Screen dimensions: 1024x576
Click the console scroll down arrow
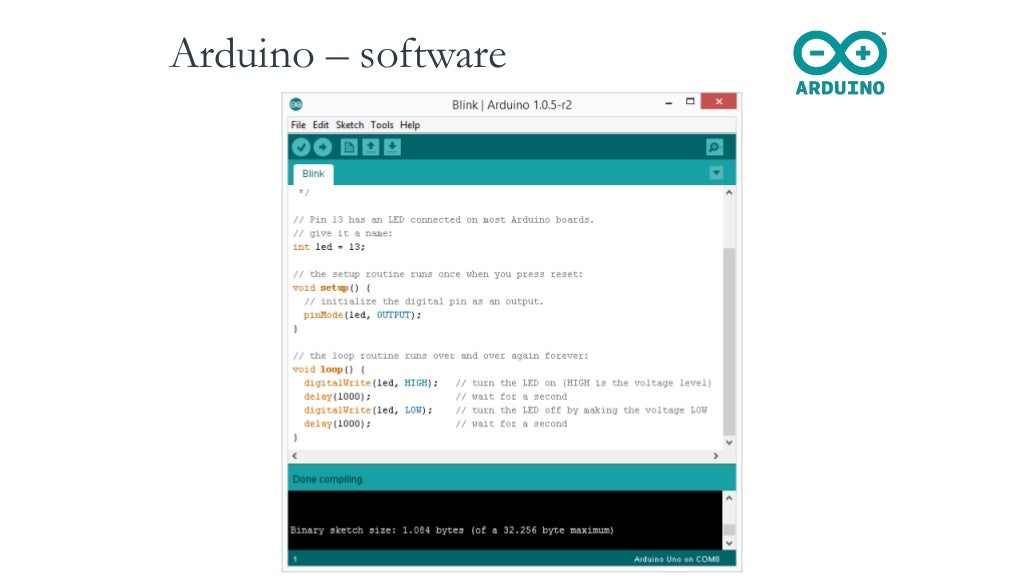point(729,543)
